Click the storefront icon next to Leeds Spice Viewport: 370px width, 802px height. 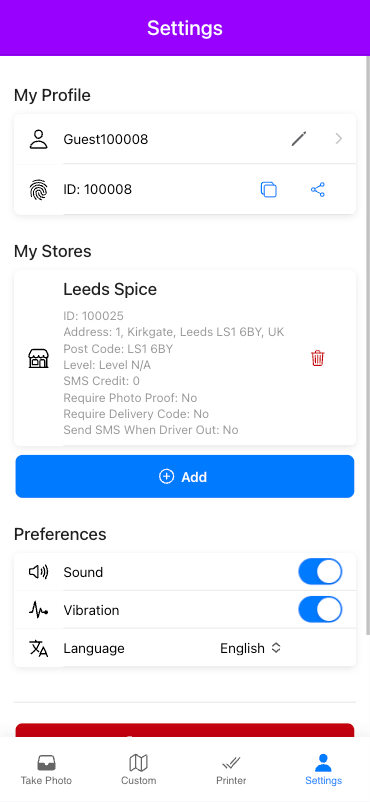tap(38, 359)
